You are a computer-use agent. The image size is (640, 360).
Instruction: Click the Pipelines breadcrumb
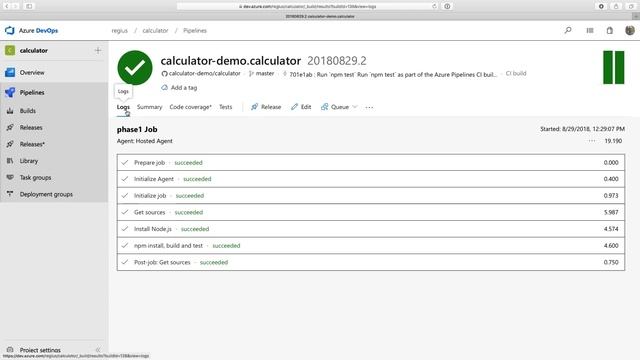(x=195, y=31)
